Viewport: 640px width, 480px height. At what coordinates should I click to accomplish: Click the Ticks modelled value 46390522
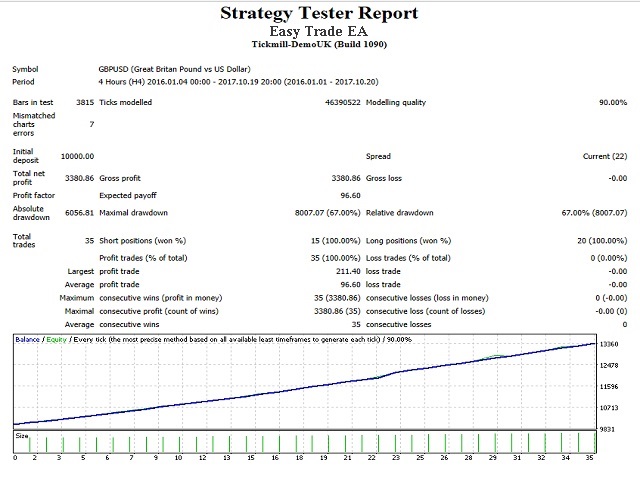tap(343, 102)
